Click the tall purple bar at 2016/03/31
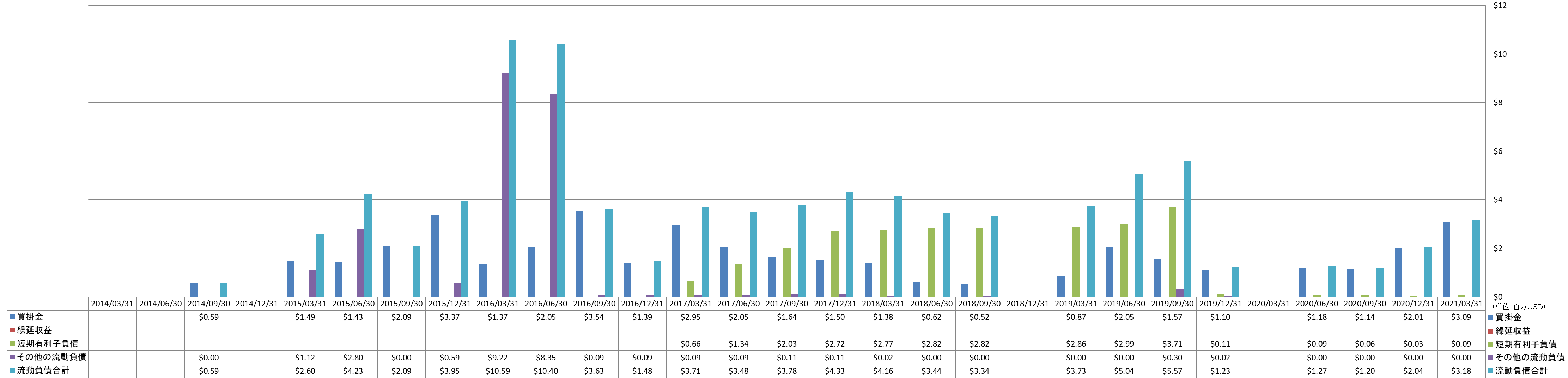Image resolution: width=1568 pixels, height=378 pixels. (x=505, y=185)
